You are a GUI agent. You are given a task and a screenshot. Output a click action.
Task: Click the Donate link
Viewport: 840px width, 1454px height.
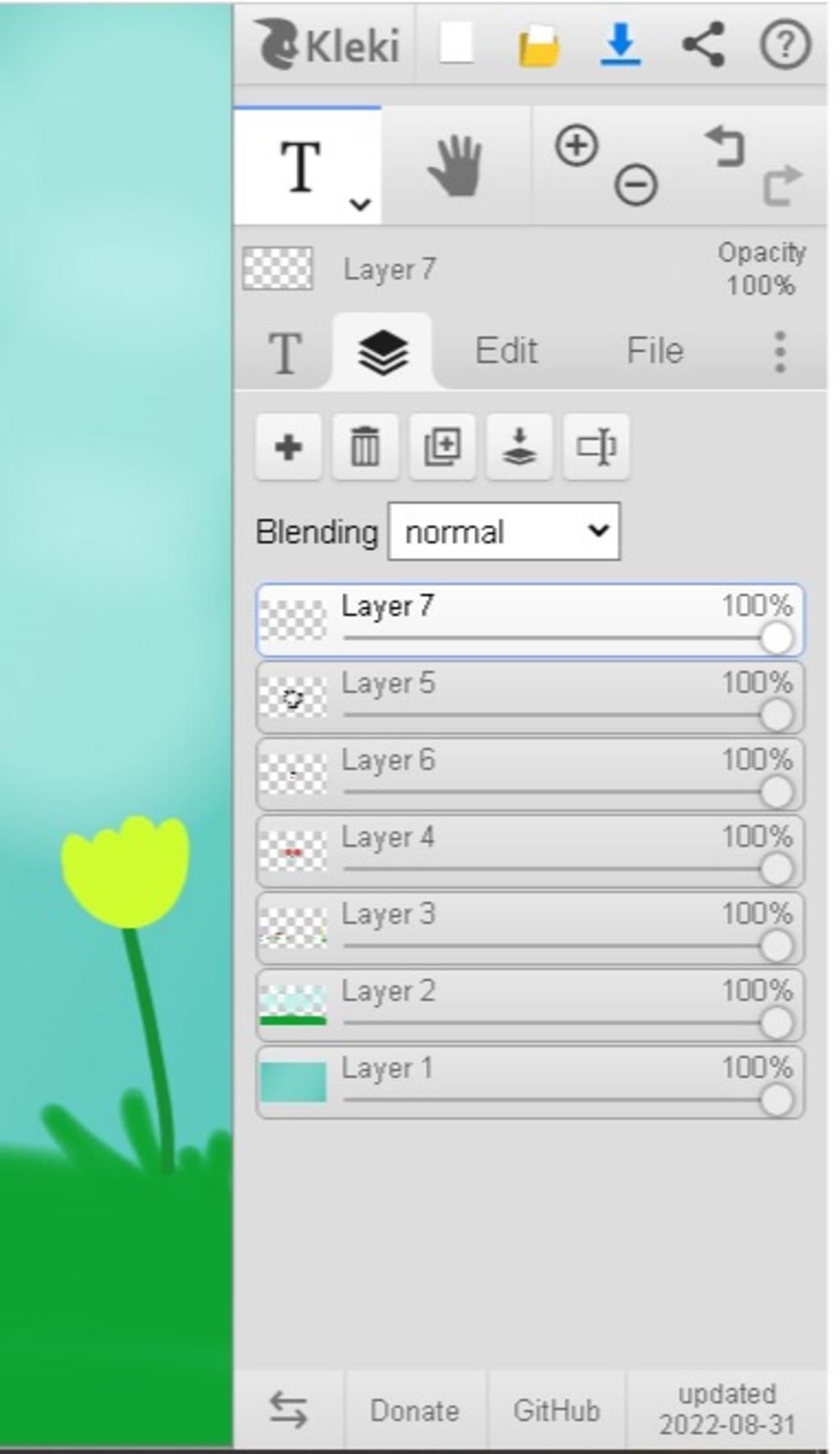tap(414, 1411)
